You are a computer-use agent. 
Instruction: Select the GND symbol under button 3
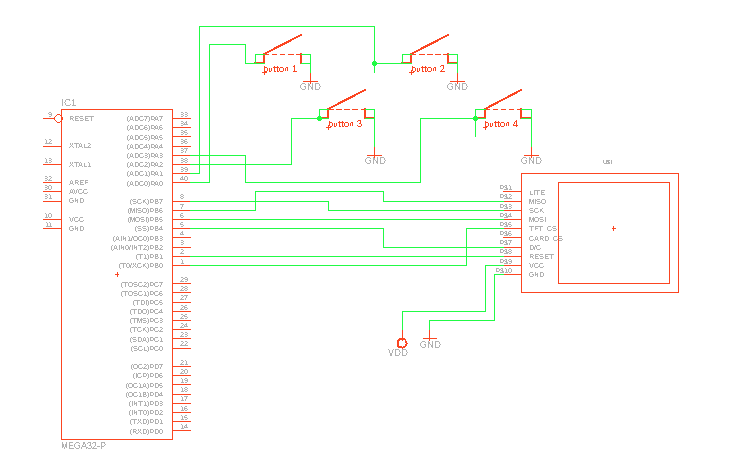point(375,158)
